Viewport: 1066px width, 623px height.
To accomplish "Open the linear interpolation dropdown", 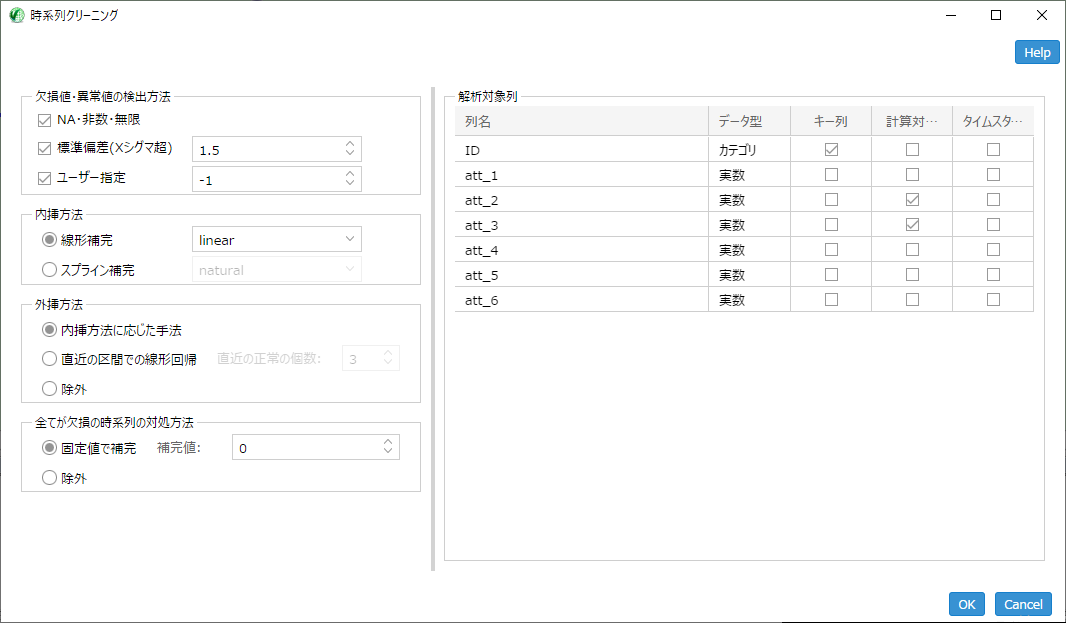I will tap(276, 240).
